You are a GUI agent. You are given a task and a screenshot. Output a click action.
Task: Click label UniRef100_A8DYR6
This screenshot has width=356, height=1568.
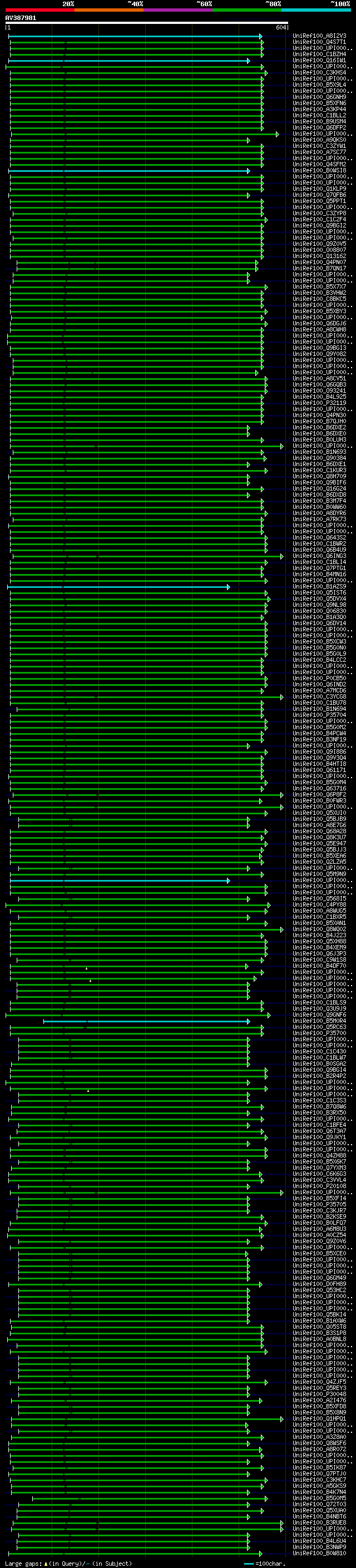[x=319, y=513]
